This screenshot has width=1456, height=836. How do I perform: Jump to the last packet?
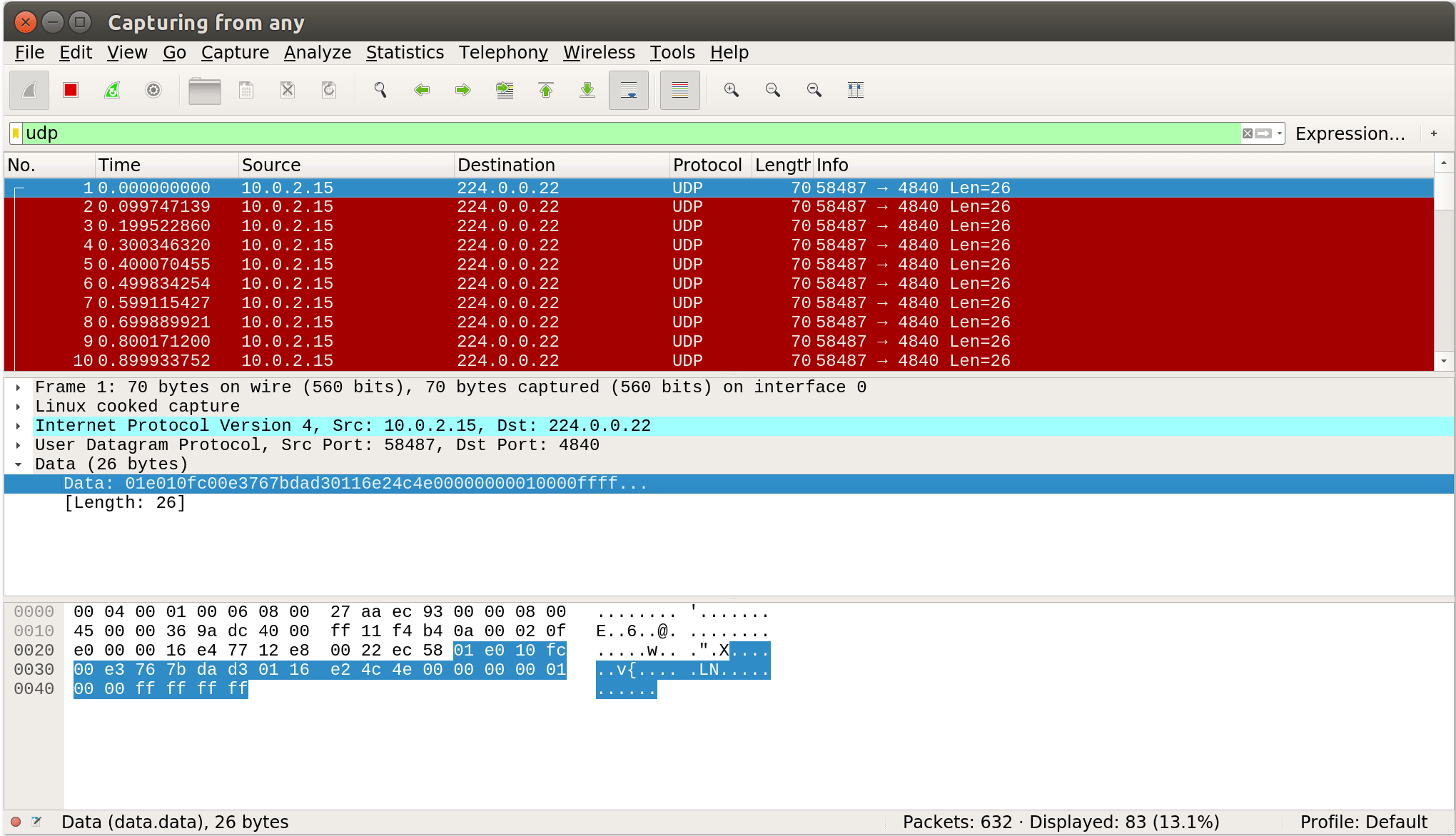point(587,90)
